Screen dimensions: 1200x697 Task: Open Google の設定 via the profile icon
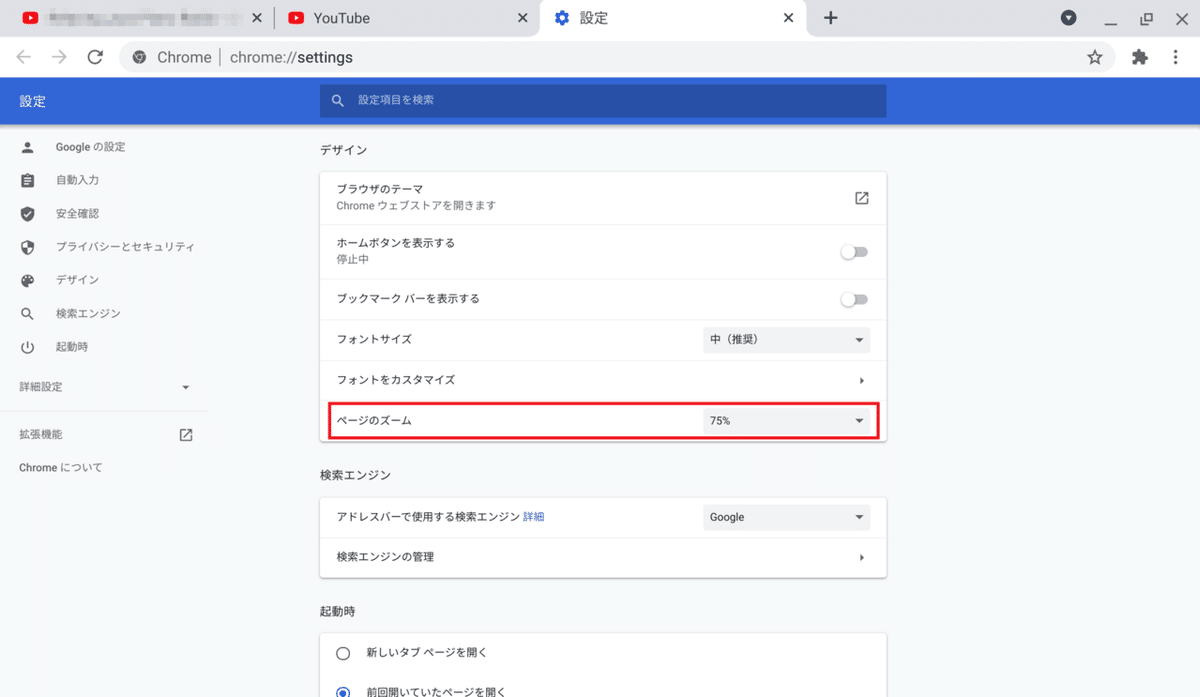(25, 146)
